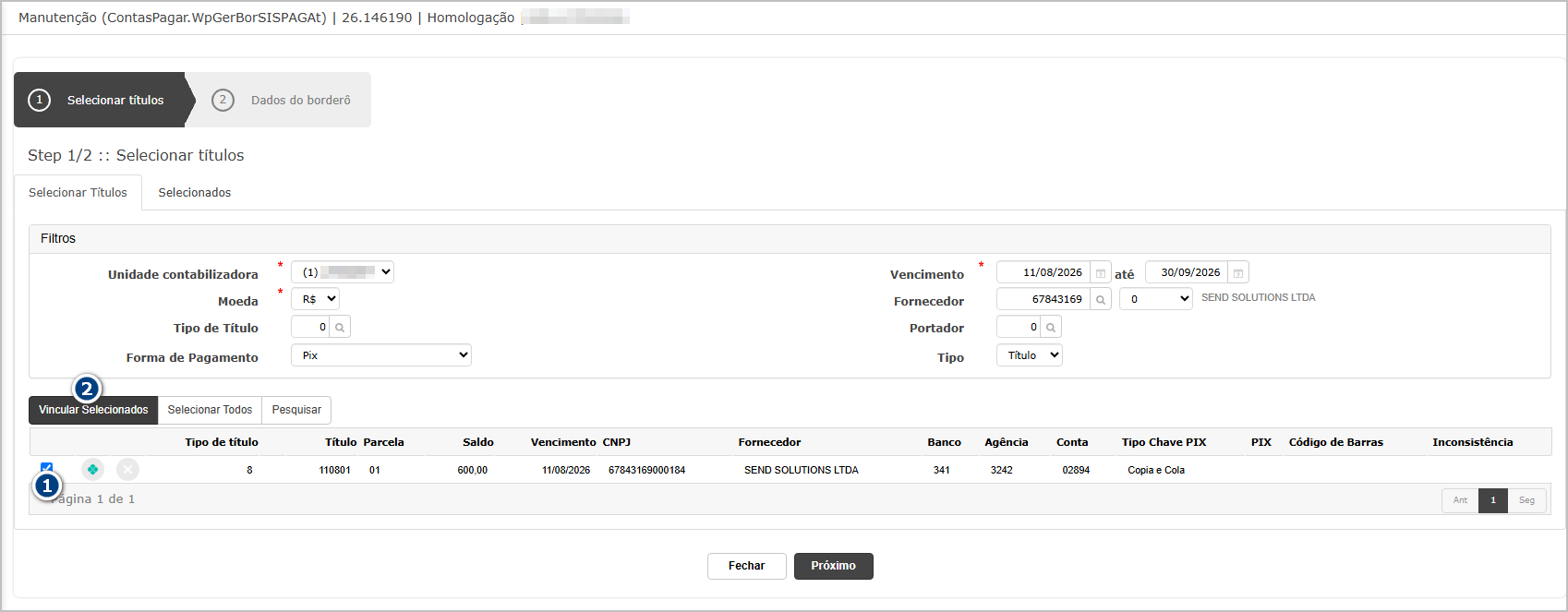Click Filtros panel header

(790, 239)
